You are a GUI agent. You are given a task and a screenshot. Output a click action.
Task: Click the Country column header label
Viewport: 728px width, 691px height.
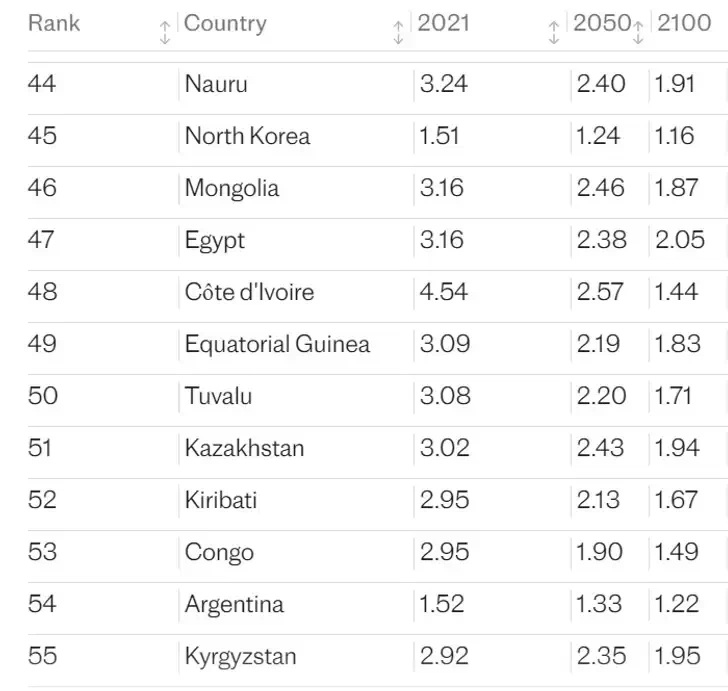click(x=225, y=23)
